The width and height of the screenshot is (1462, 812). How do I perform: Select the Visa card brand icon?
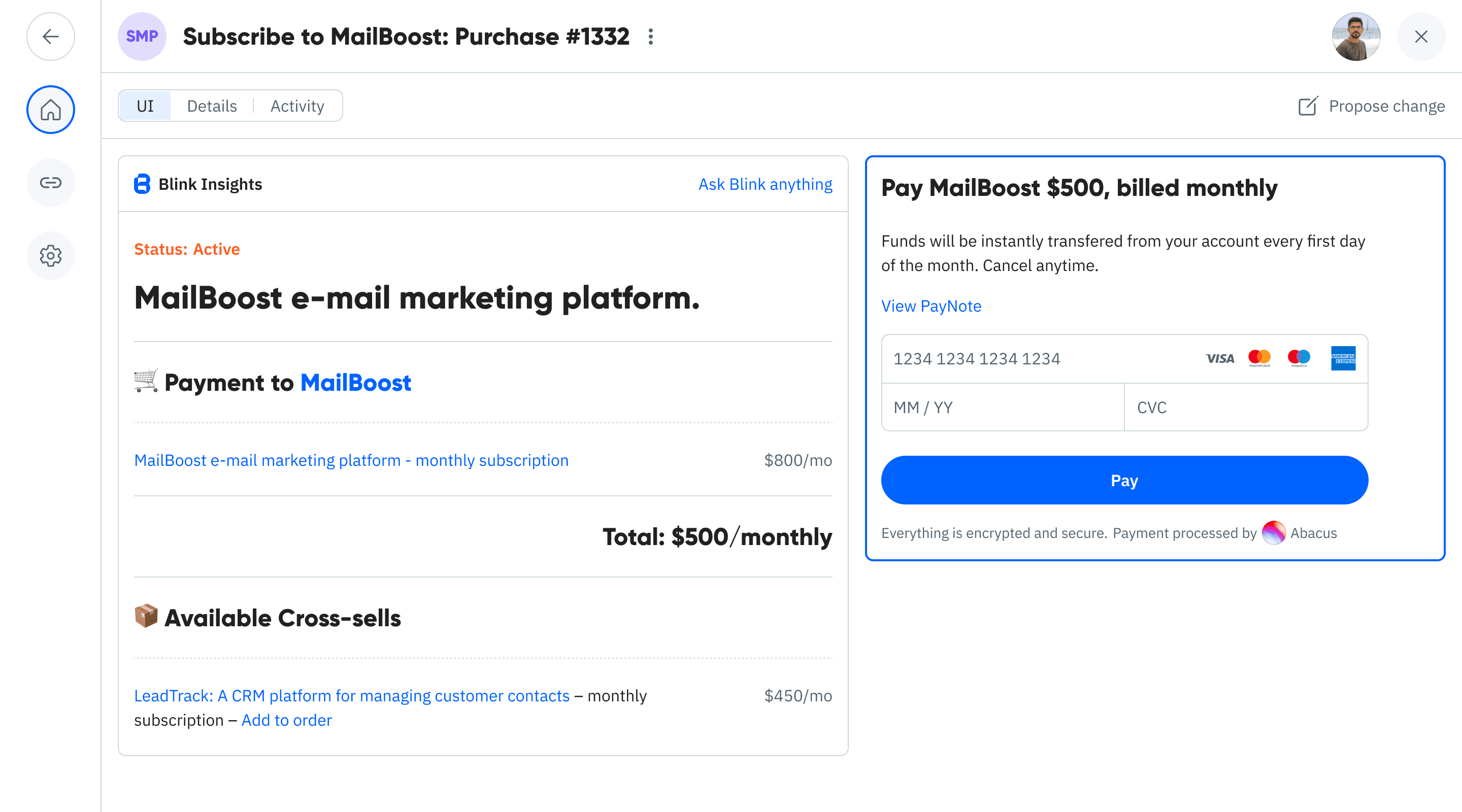click(x=1220, y=358)
